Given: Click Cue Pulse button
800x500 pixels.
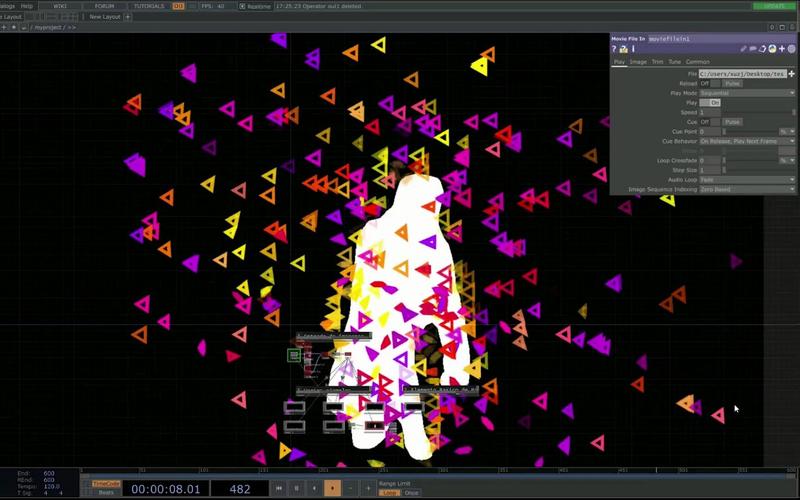Looking at the screenshot, I should point(732,122).
